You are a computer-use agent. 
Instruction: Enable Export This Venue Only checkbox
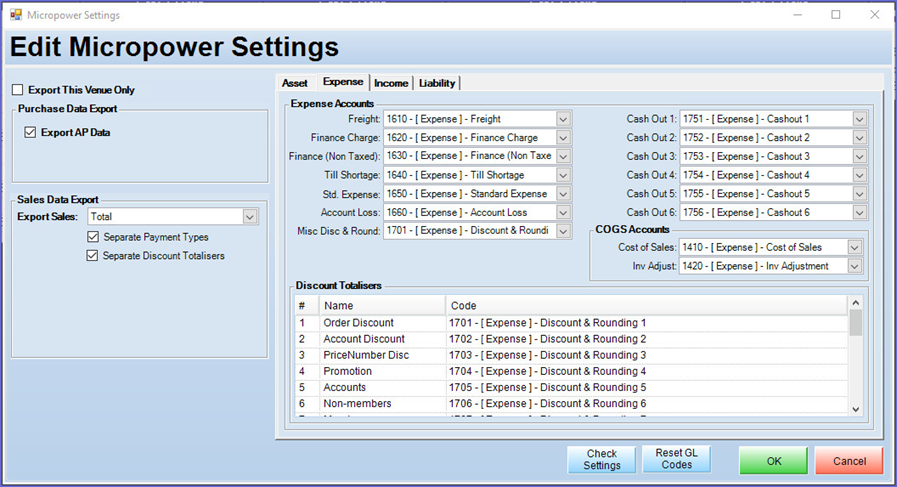pos(18,90)
